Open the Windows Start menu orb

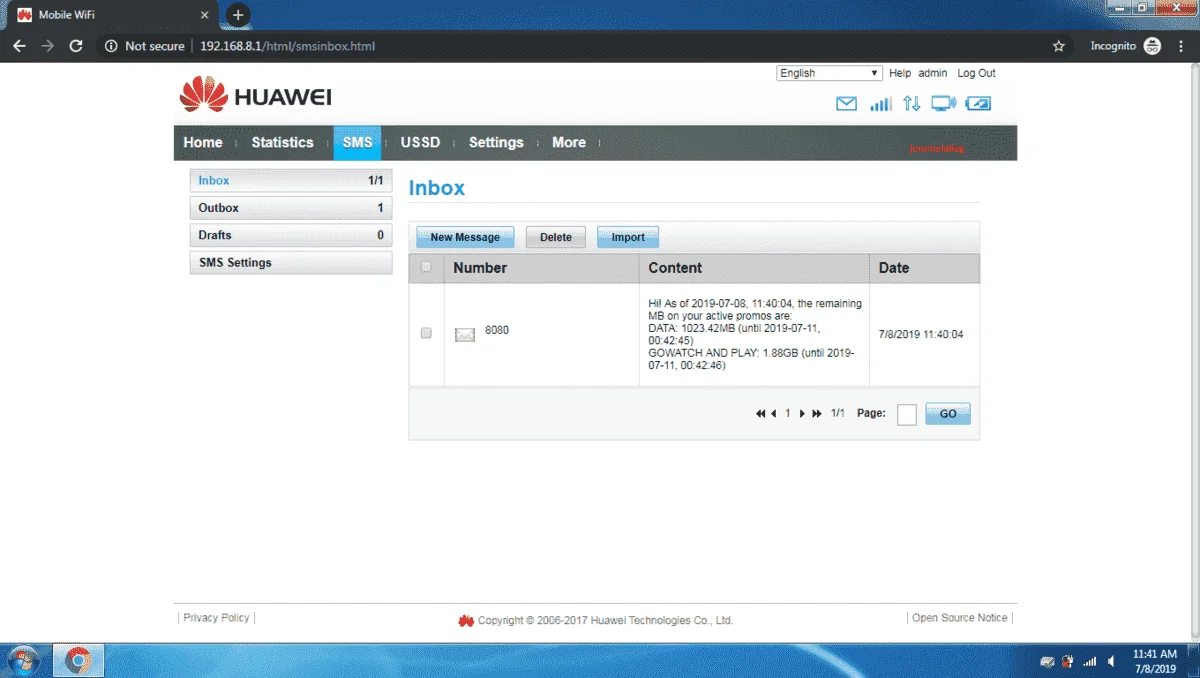[24, 660]
